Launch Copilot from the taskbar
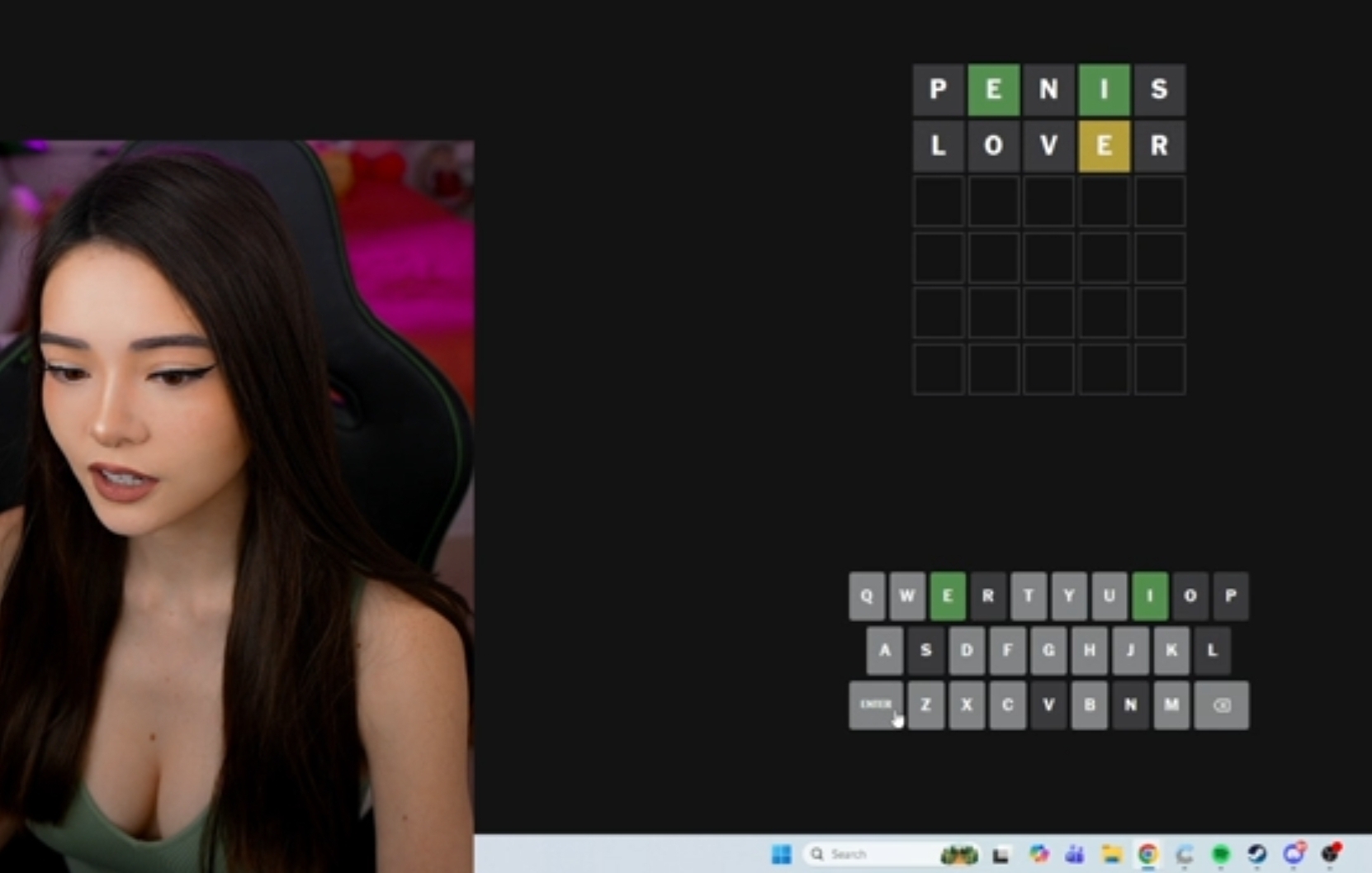 pyautogui.click(x=1038, y=854)
